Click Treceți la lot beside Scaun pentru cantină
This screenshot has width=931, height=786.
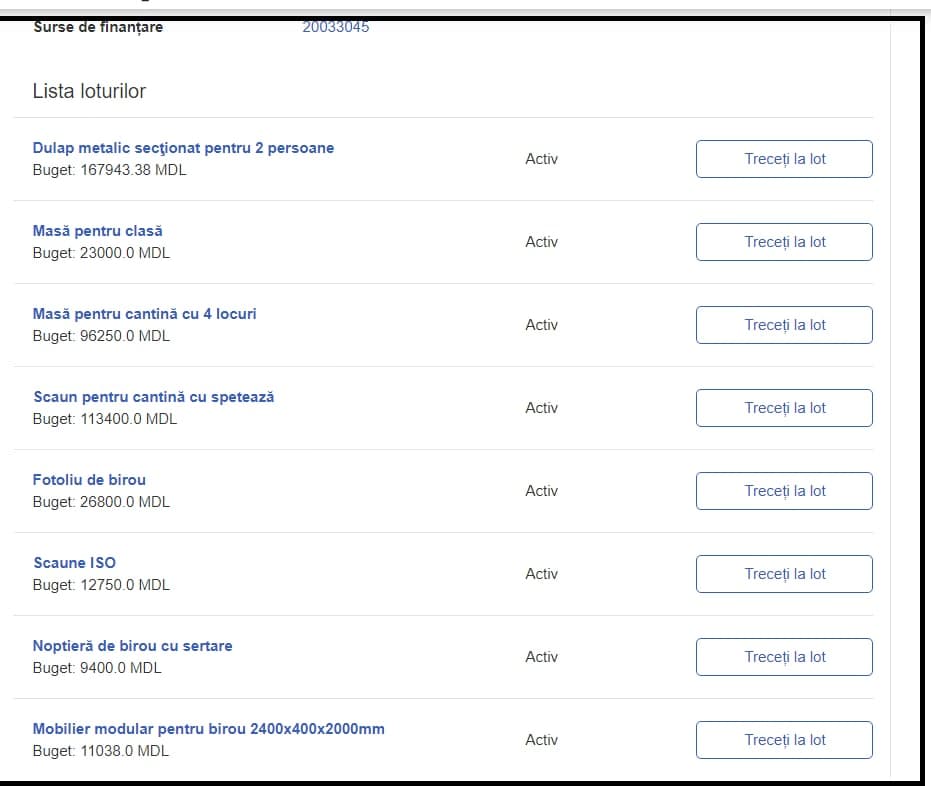point(784,408)
